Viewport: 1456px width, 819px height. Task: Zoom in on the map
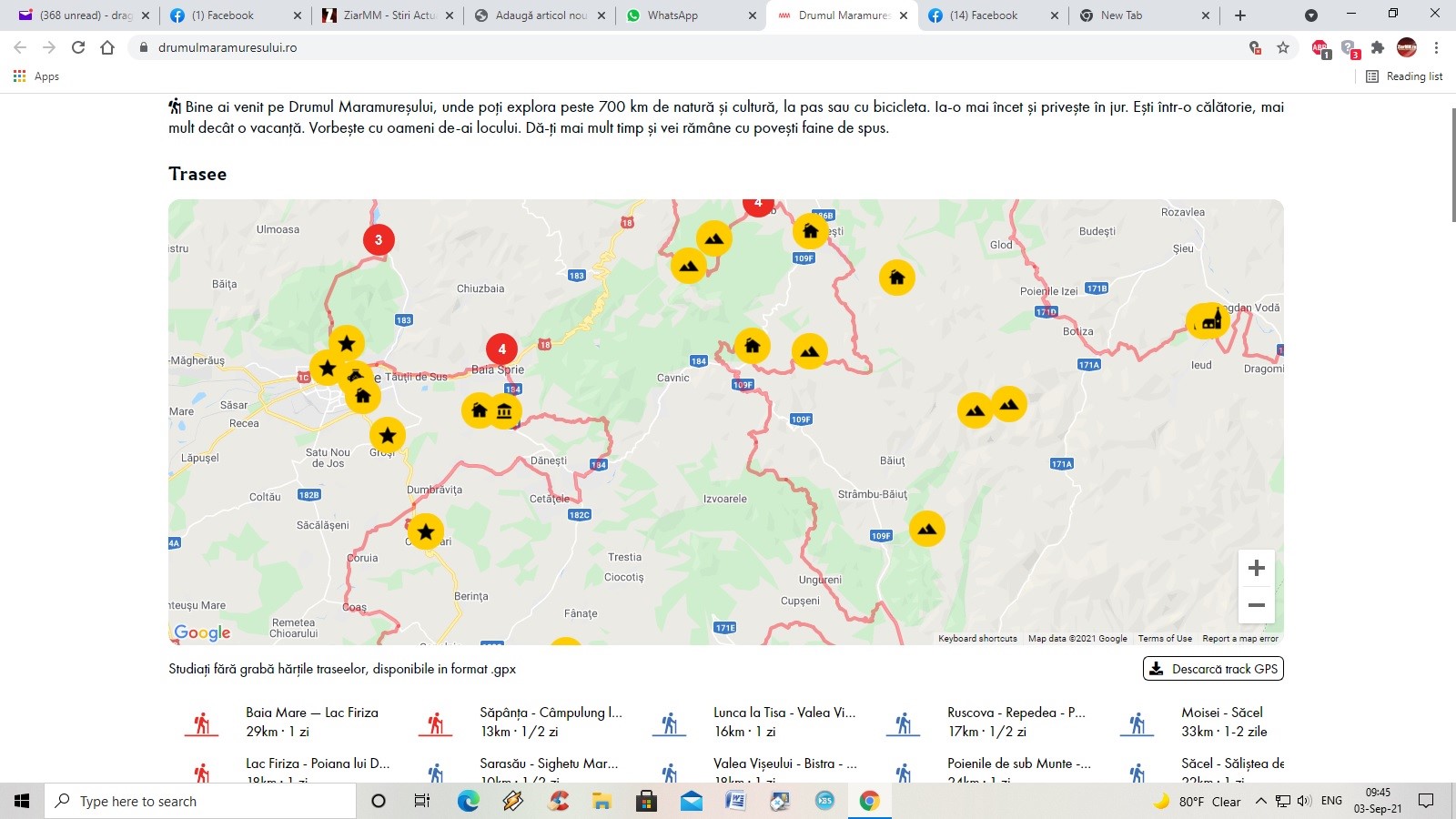[x=1256, y=569]
